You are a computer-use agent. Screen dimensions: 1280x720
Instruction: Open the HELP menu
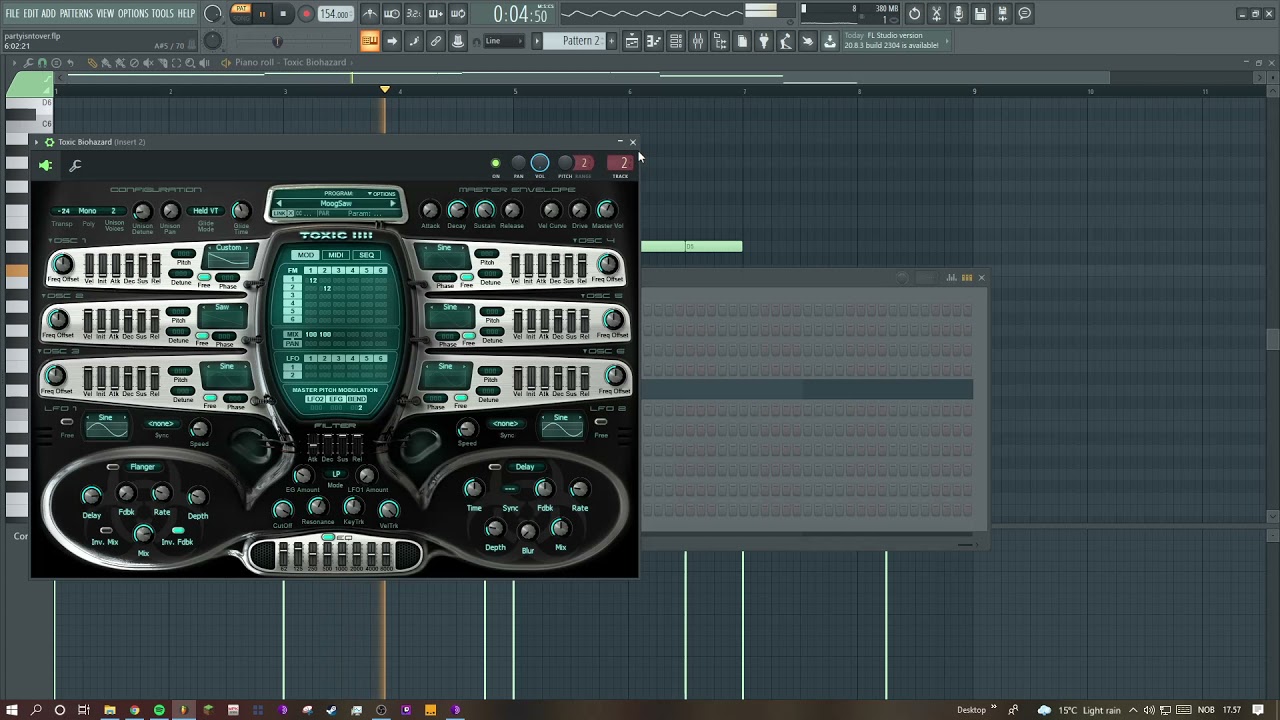[x=186, y=14]
